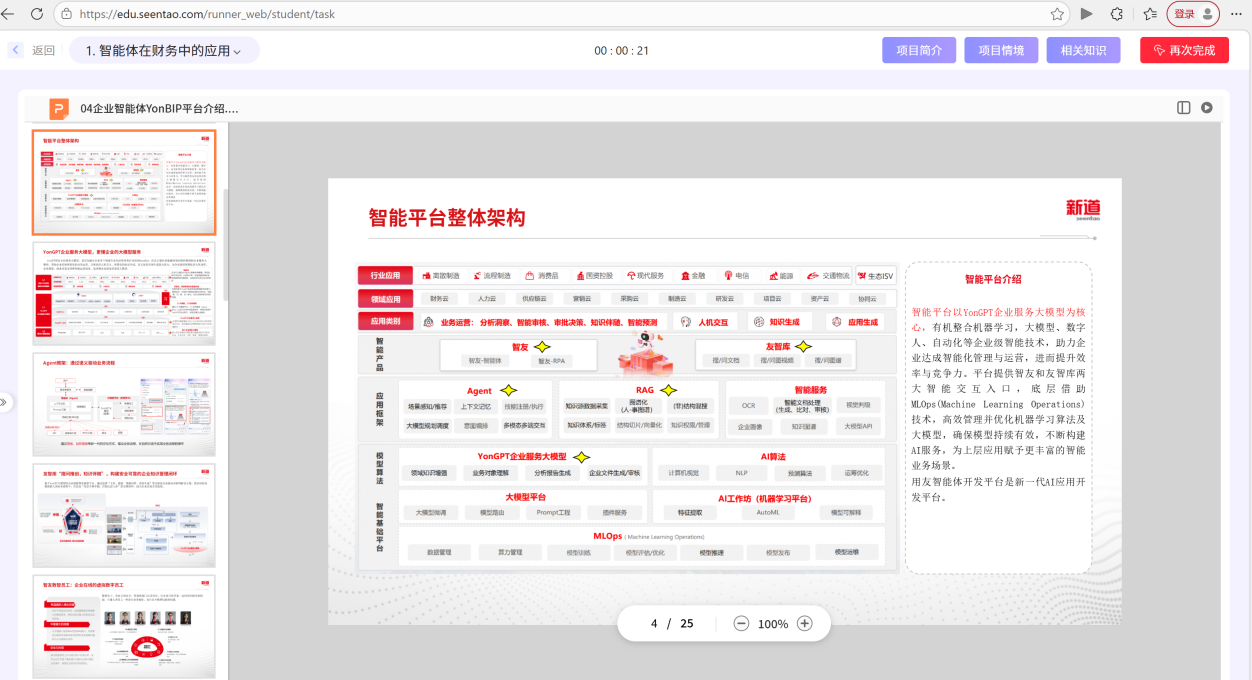
Task: Bookmark this page with the star icon
Action: pyautogui.click(x=1057, y=14)
